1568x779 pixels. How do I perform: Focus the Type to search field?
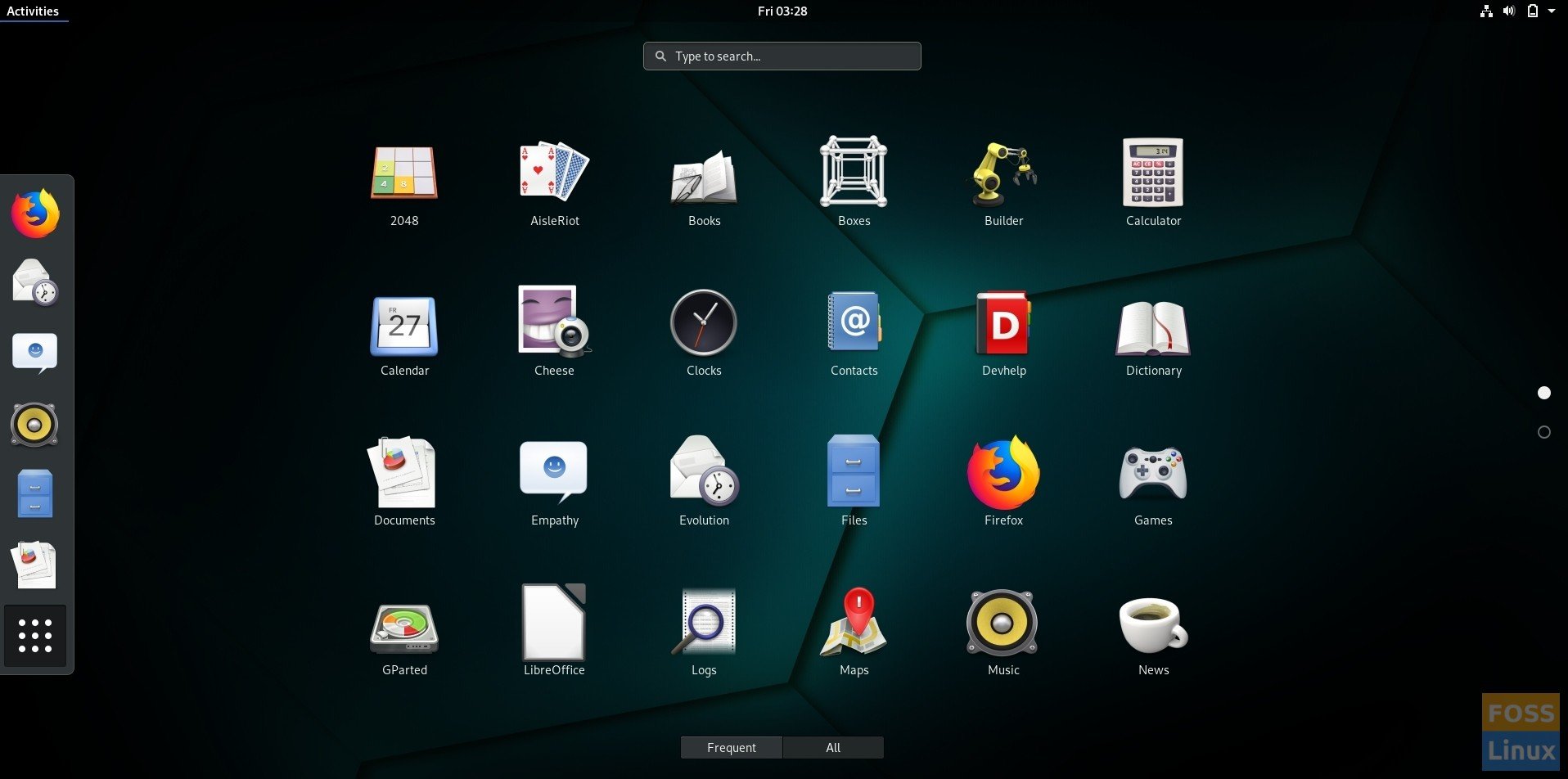click(782, 56)
